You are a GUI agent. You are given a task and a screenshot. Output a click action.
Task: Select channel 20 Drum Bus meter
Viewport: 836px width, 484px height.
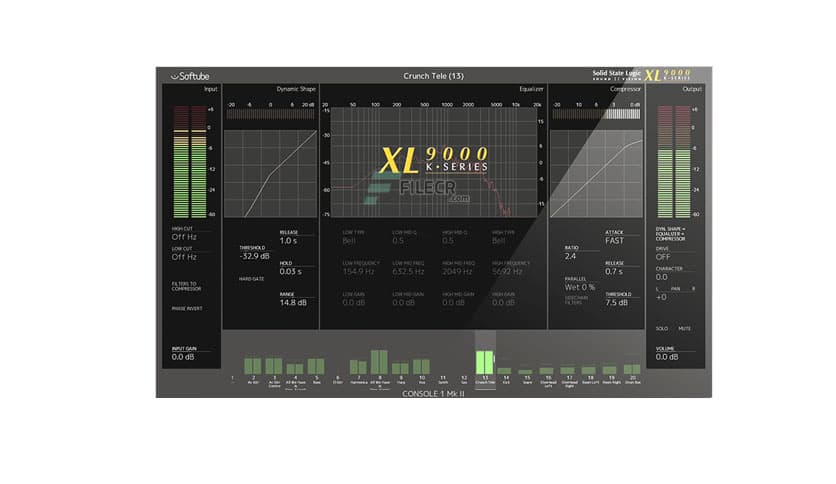click(x=632, y=369)
